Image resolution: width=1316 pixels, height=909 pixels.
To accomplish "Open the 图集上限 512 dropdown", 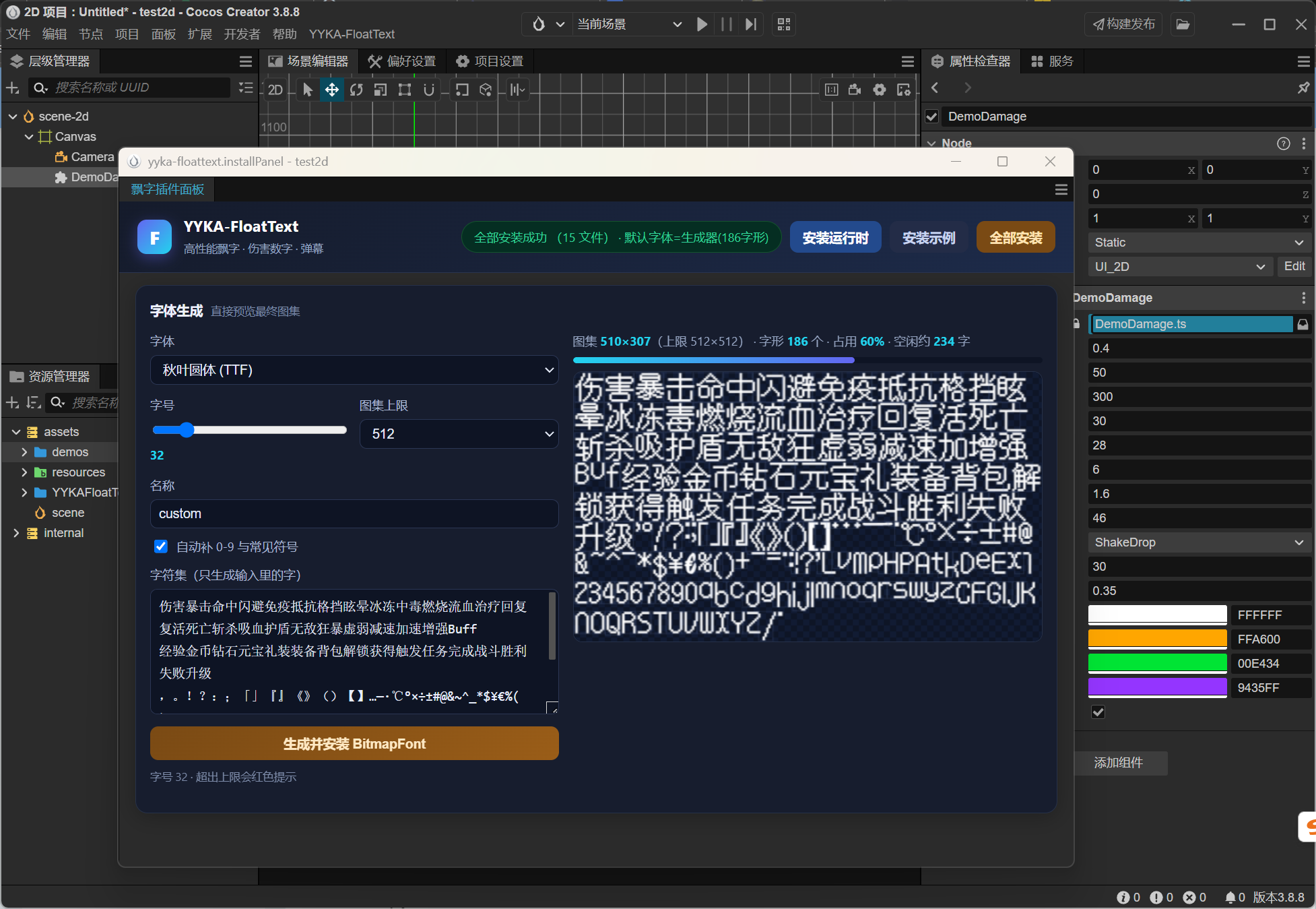I will click(x=459, y=434).
